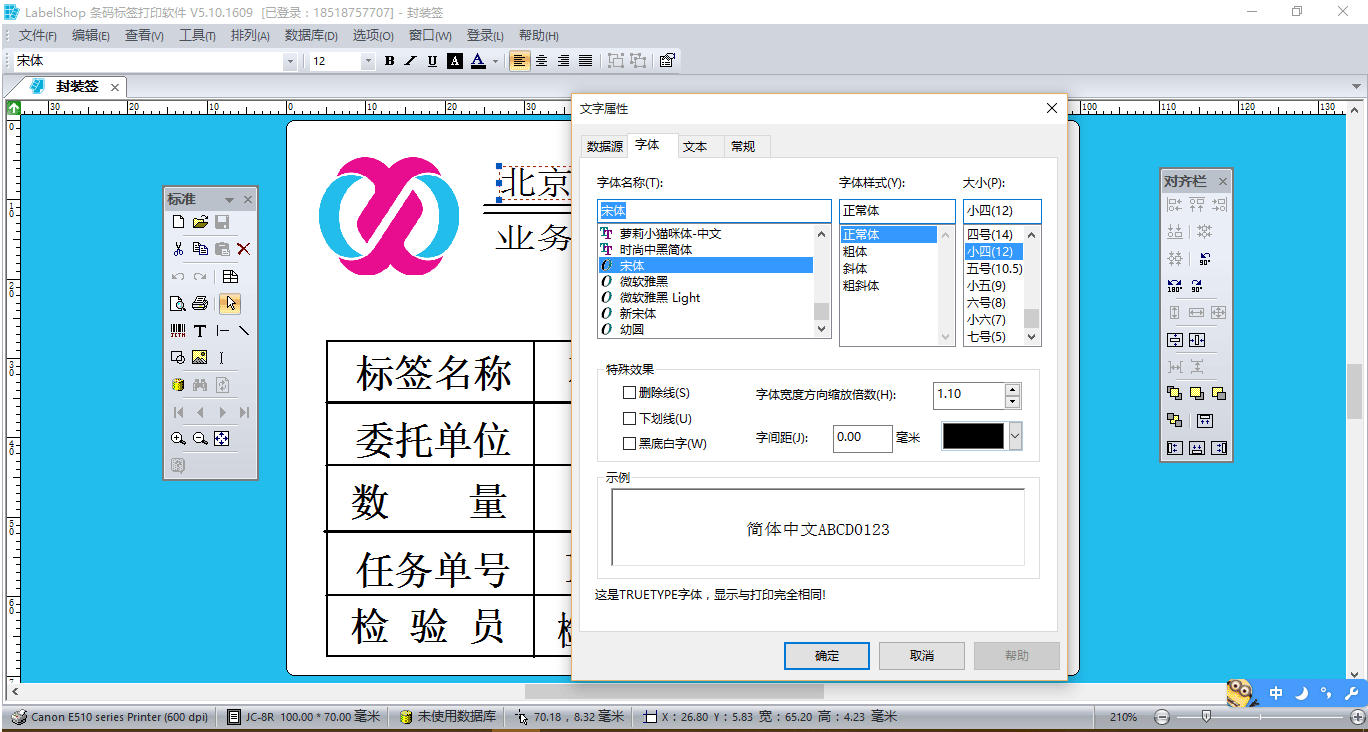Screen dimensions: 1368x732
Task: Open the dialog text color dropdown arrow
Action: [1016, 436]
